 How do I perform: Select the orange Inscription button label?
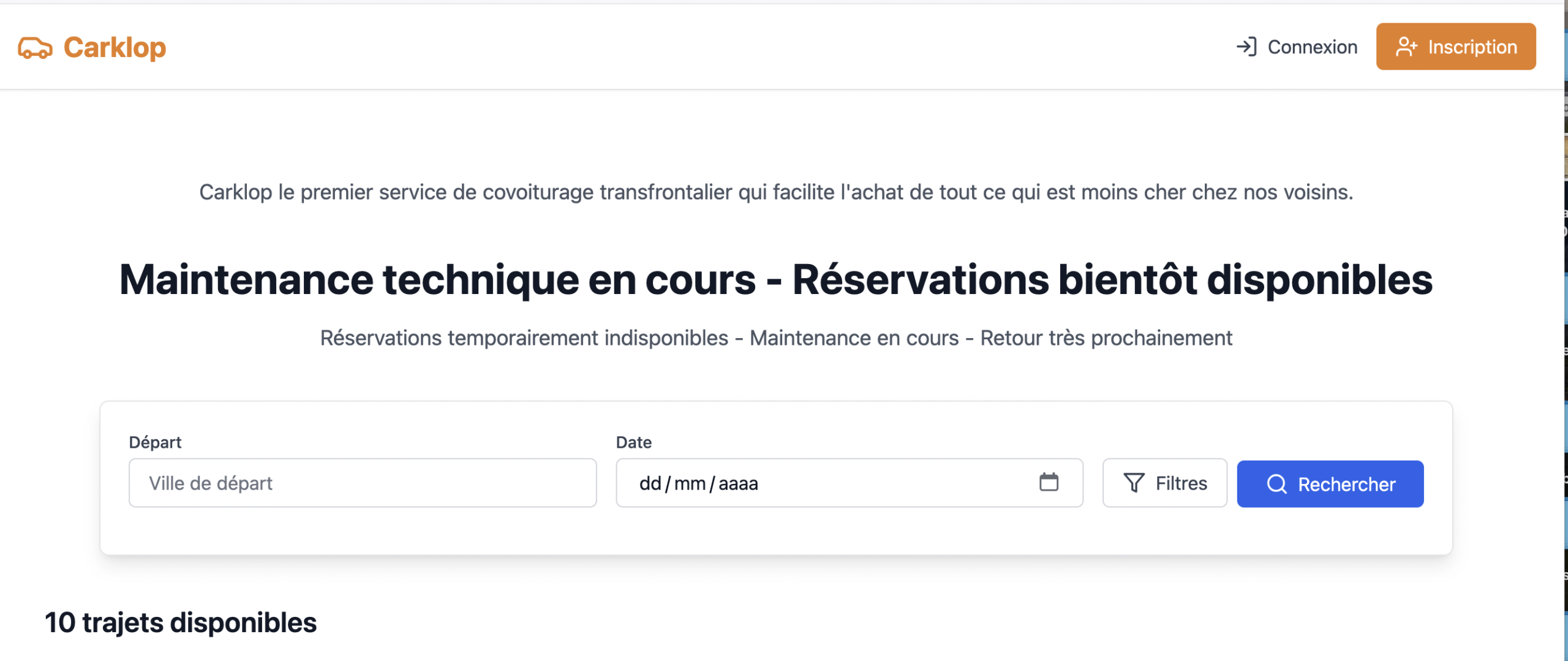click(x=1472, y=47)
